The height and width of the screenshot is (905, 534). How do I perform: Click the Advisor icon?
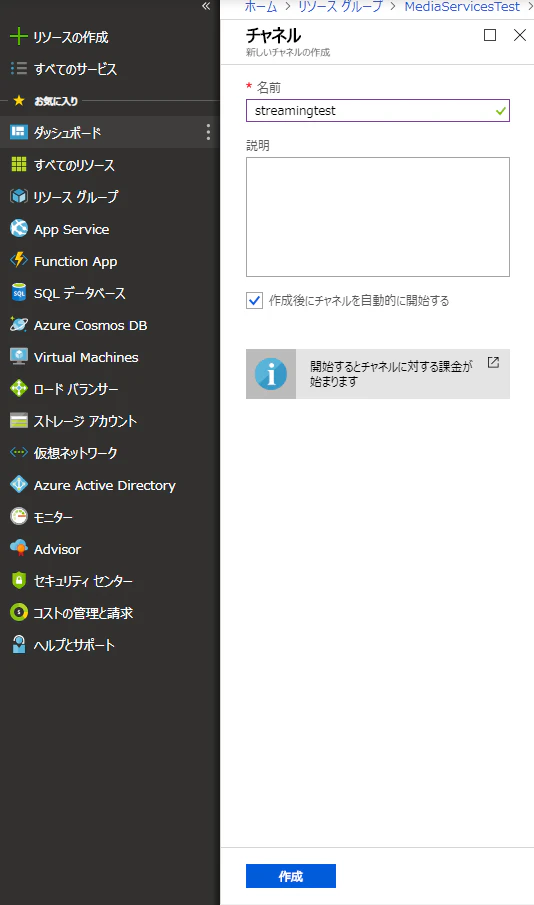tap(18, 548)
